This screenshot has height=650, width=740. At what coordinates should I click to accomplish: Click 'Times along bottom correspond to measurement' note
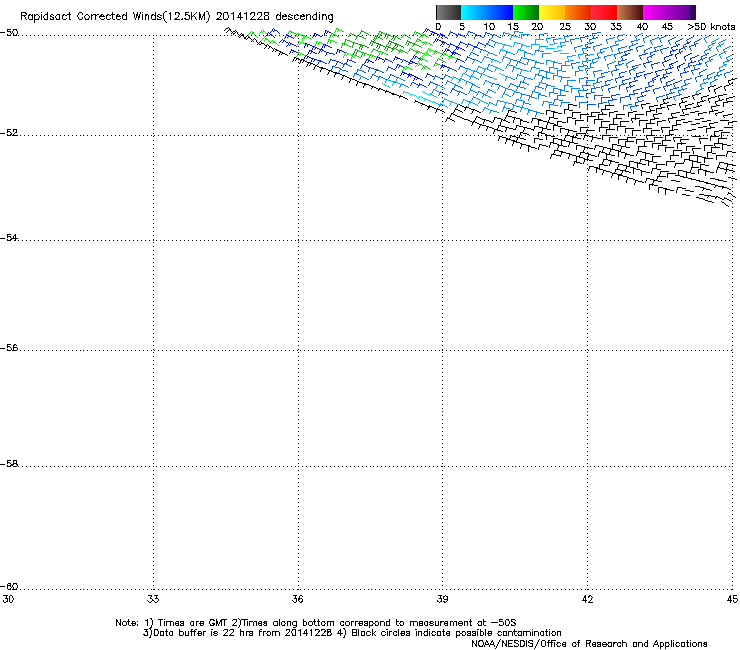click(357, 623)
